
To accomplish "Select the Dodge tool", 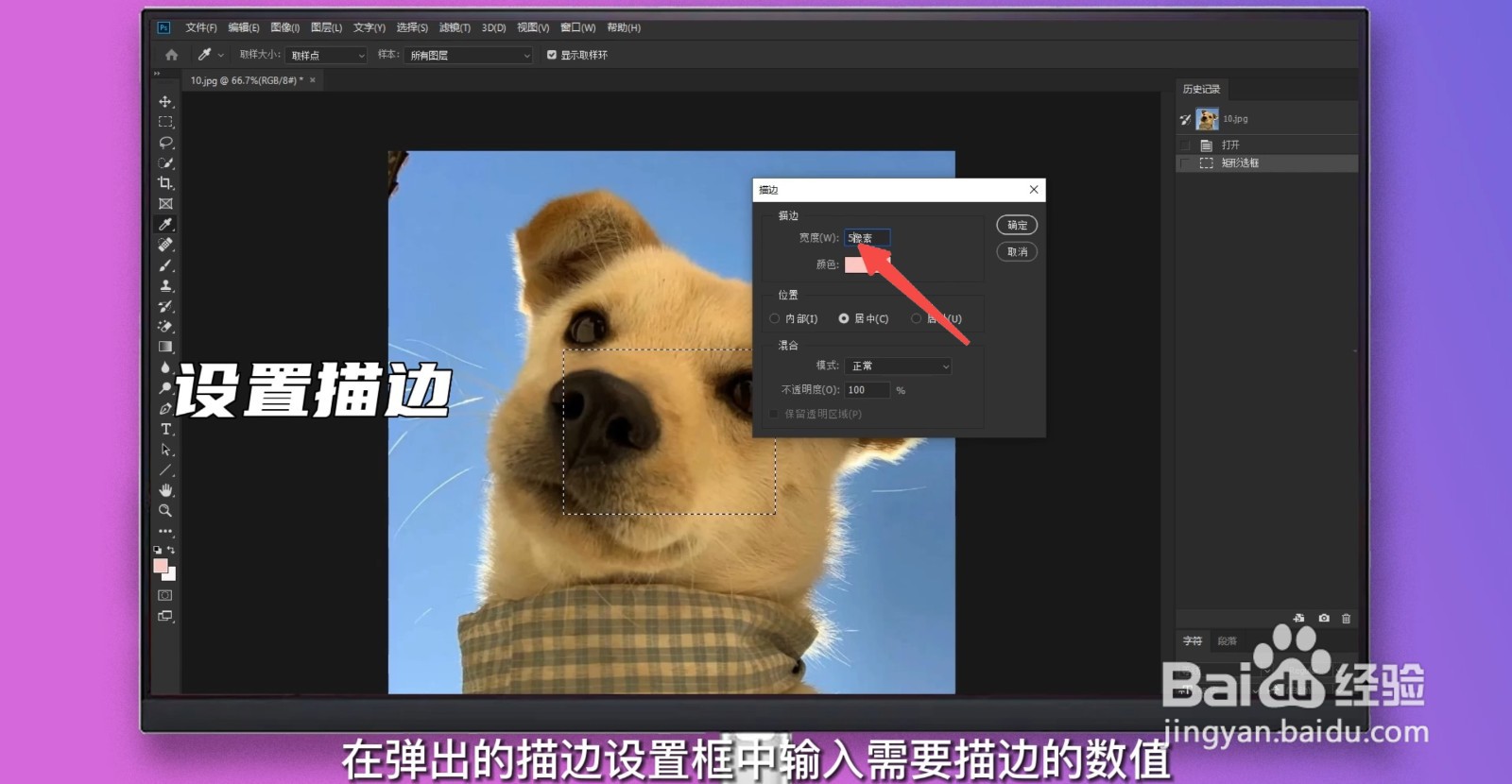I will tap(165, 388).
